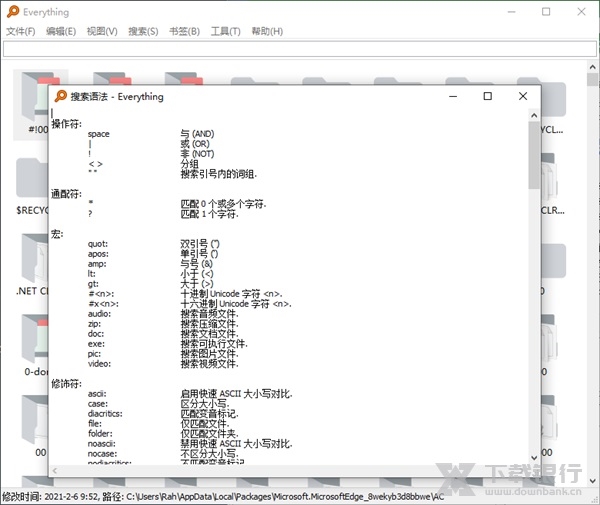Click the 'exe:' macro entry
600x505 pixels.
coord(96,344)
